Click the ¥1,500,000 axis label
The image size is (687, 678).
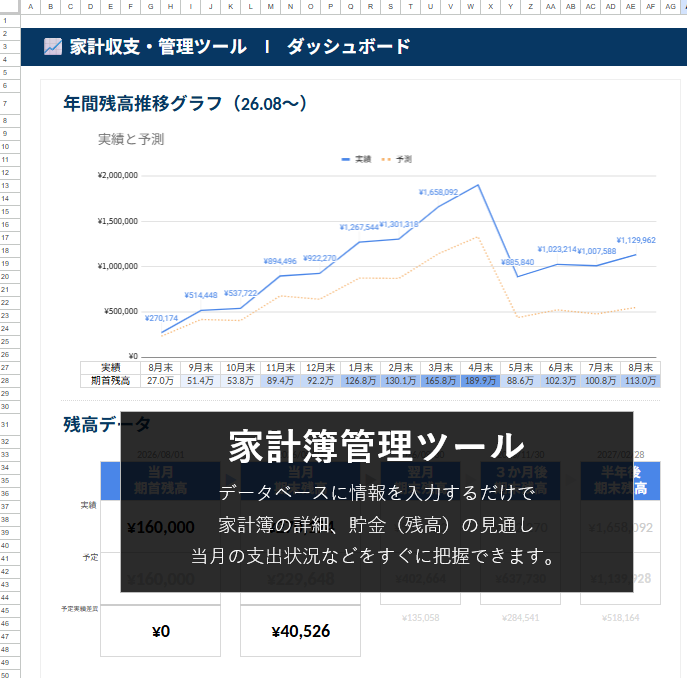(x=117, y=221)
